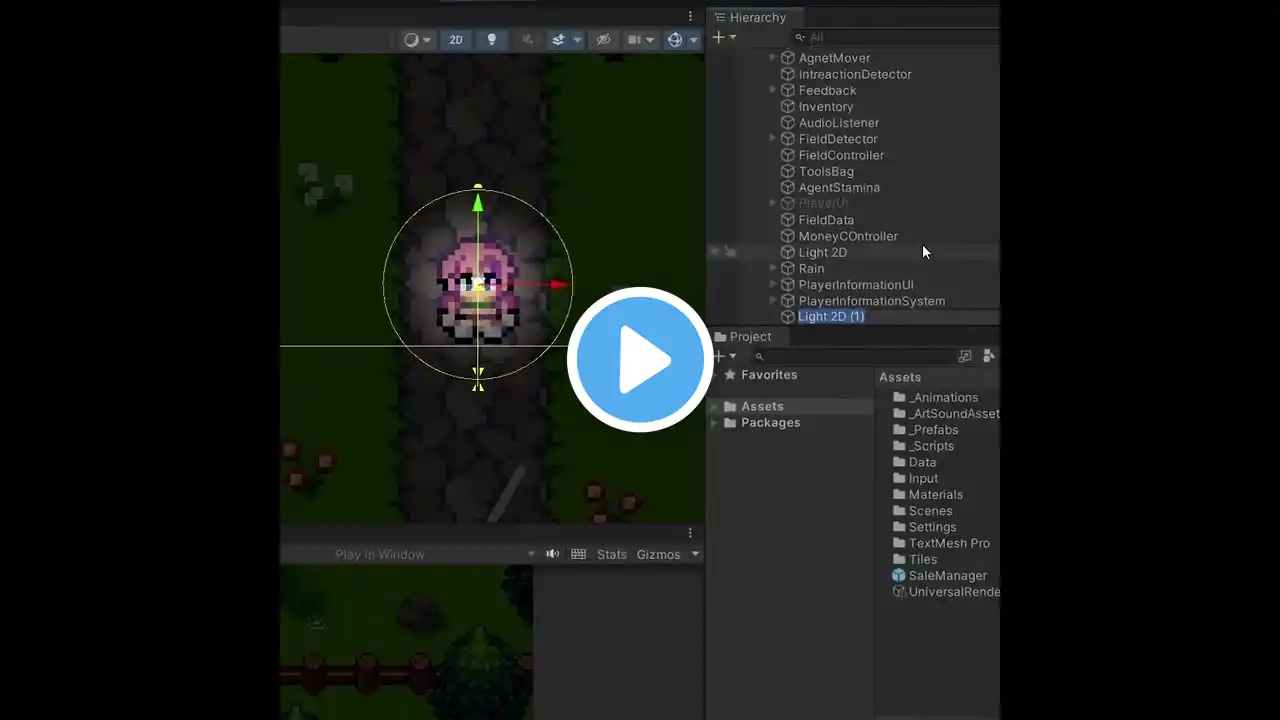
Task: Toggle scene effects (skybox/fog) button
Action: coord(558,40)
